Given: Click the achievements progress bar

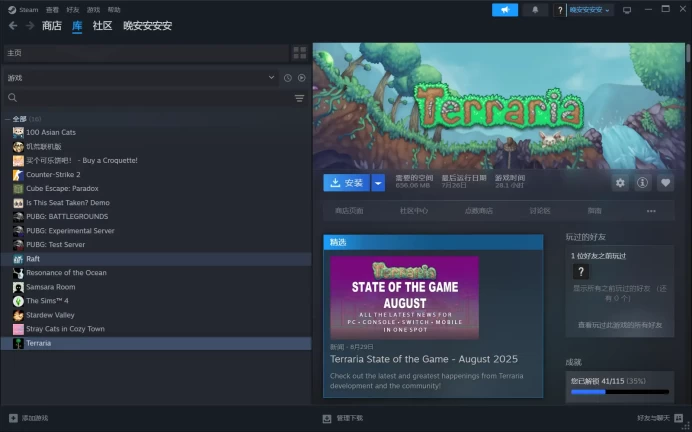Looking at the screenshot, I should pyautogui.click(x=620, y=392).
